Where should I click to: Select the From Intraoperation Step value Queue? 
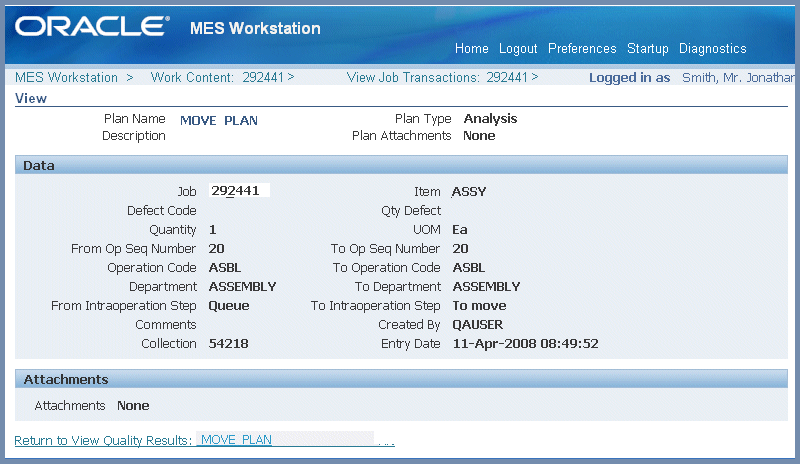229,306
